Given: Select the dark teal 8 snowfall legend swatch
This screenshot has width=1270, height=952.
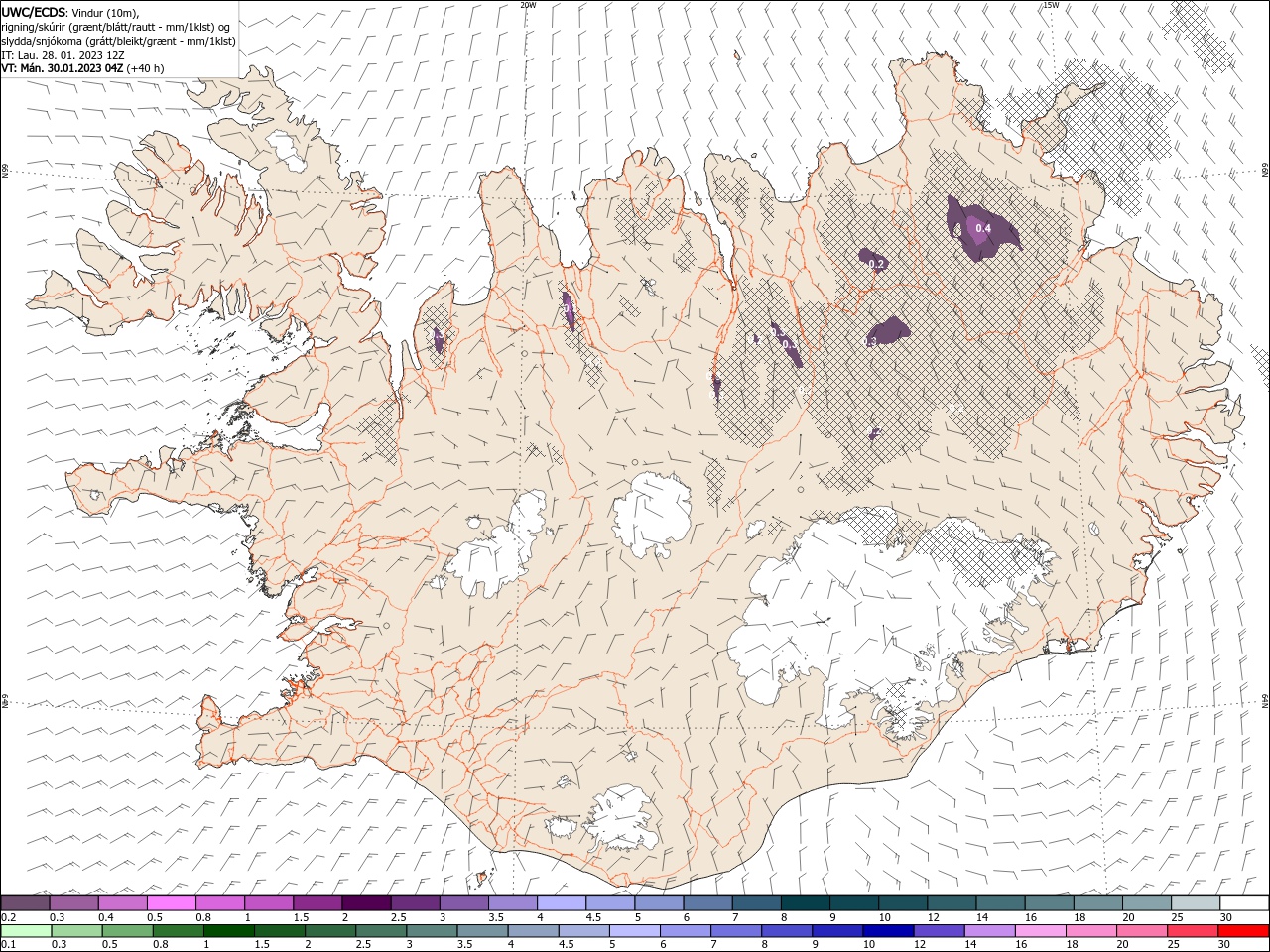Looking at the screenshot, I should [x=806, y=903].
